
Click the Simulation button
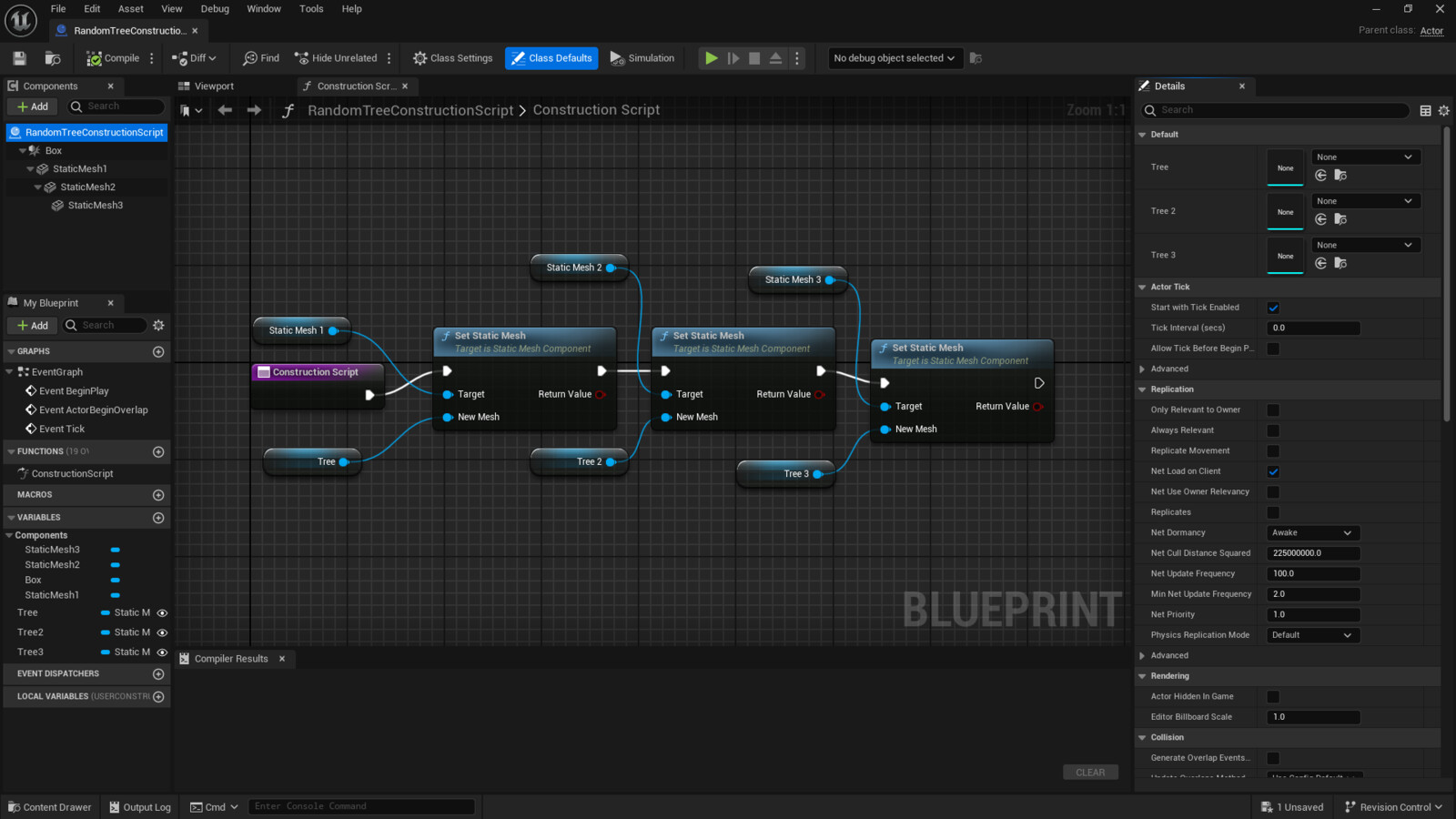click(x=642, y=58)
